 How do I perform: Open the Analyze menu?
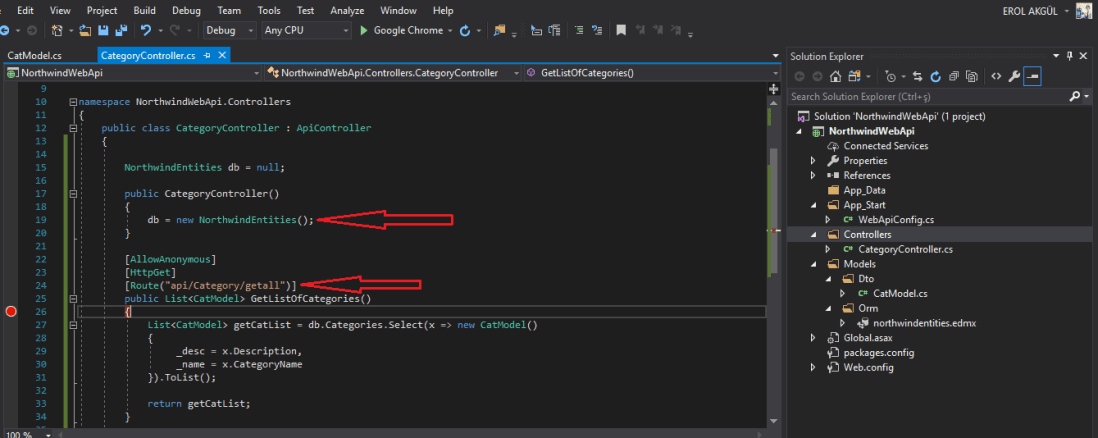coord(346,10)
